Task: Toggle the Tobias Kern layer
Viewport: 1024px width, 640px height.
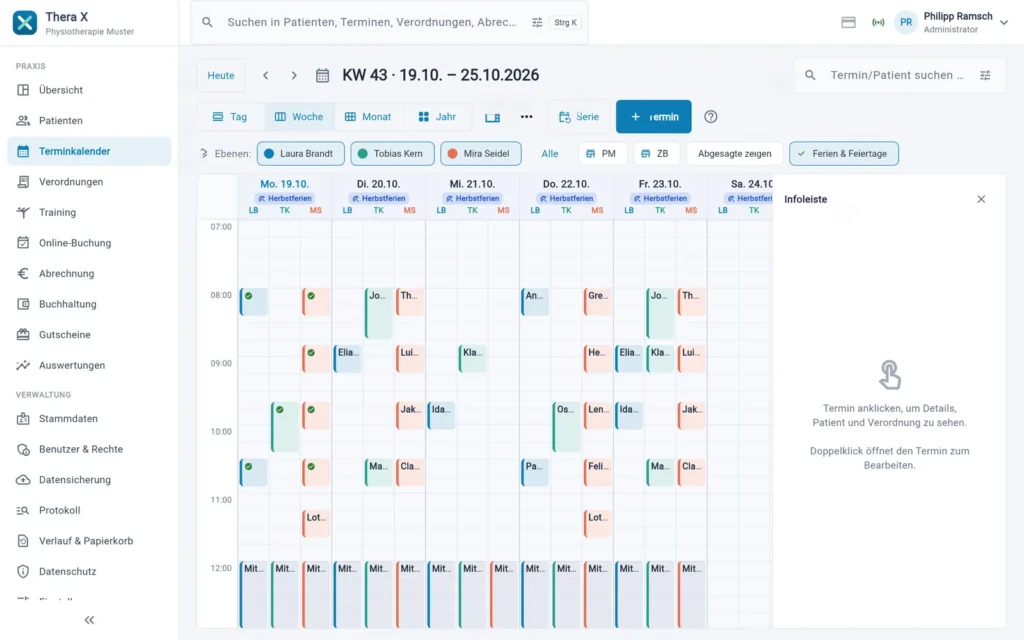Action: click(x=392, y=153)
